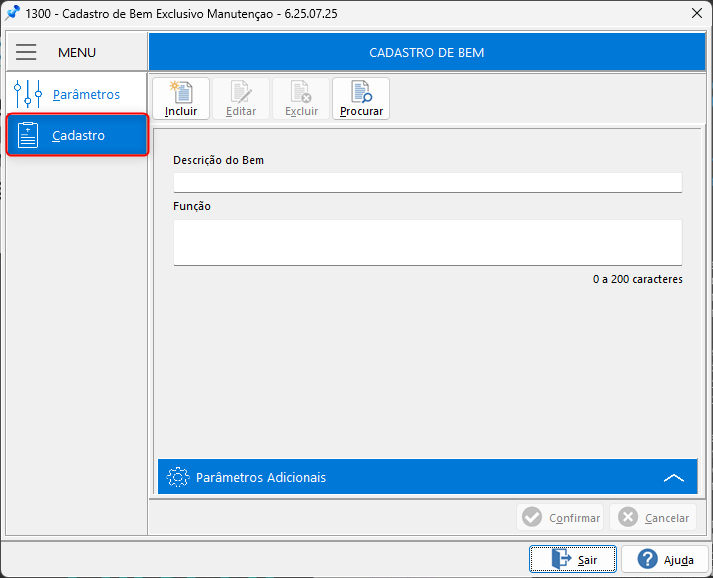This screenshot has width=713, height=578.
Task: Close the Cadastro de Bem window
Action: tap(697, 13)
